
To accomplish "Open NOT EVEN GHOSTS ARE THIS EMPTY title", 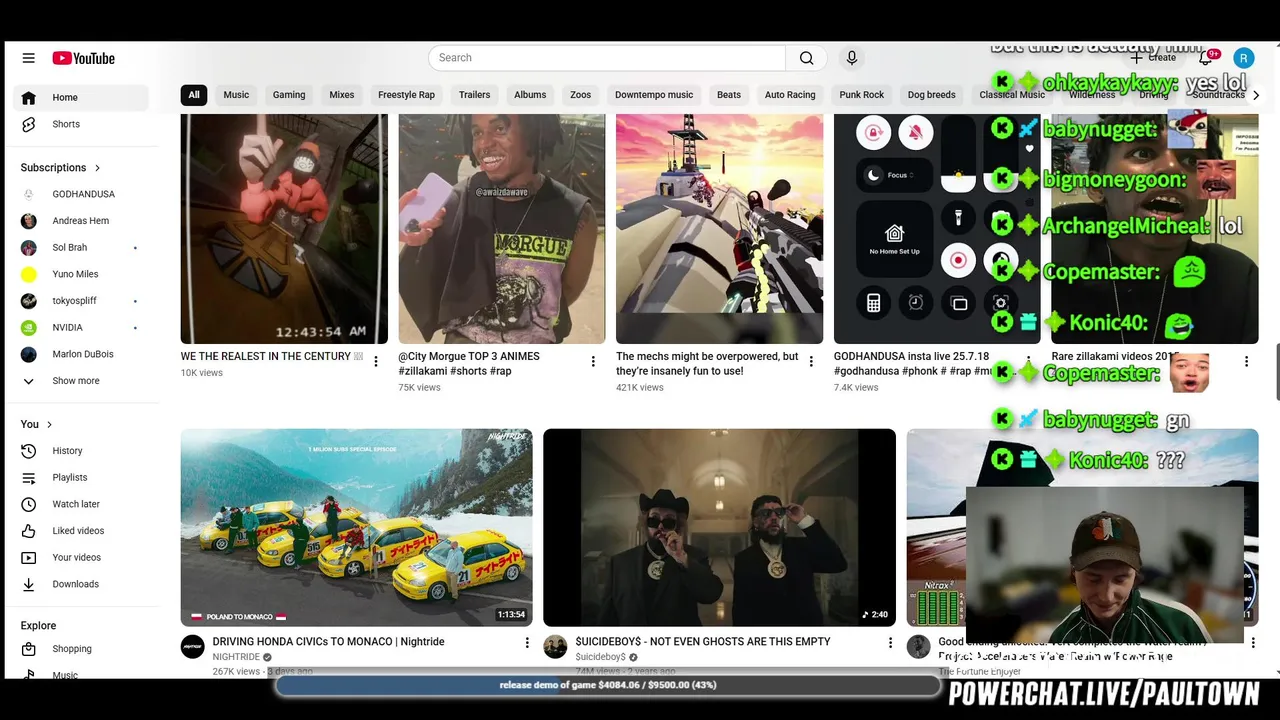I will (703, 642).
